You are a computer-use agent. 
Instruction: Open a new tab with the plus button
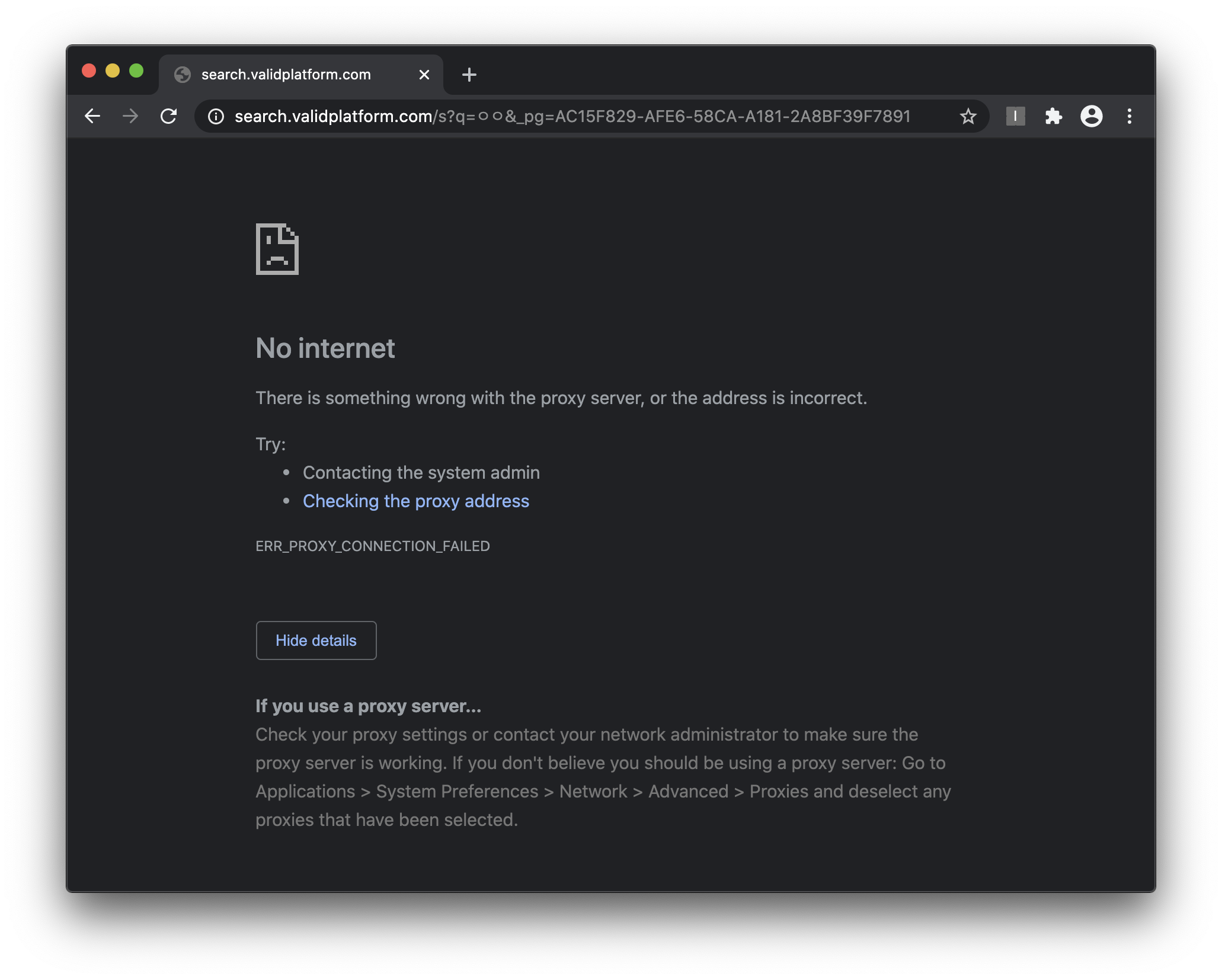469,74
